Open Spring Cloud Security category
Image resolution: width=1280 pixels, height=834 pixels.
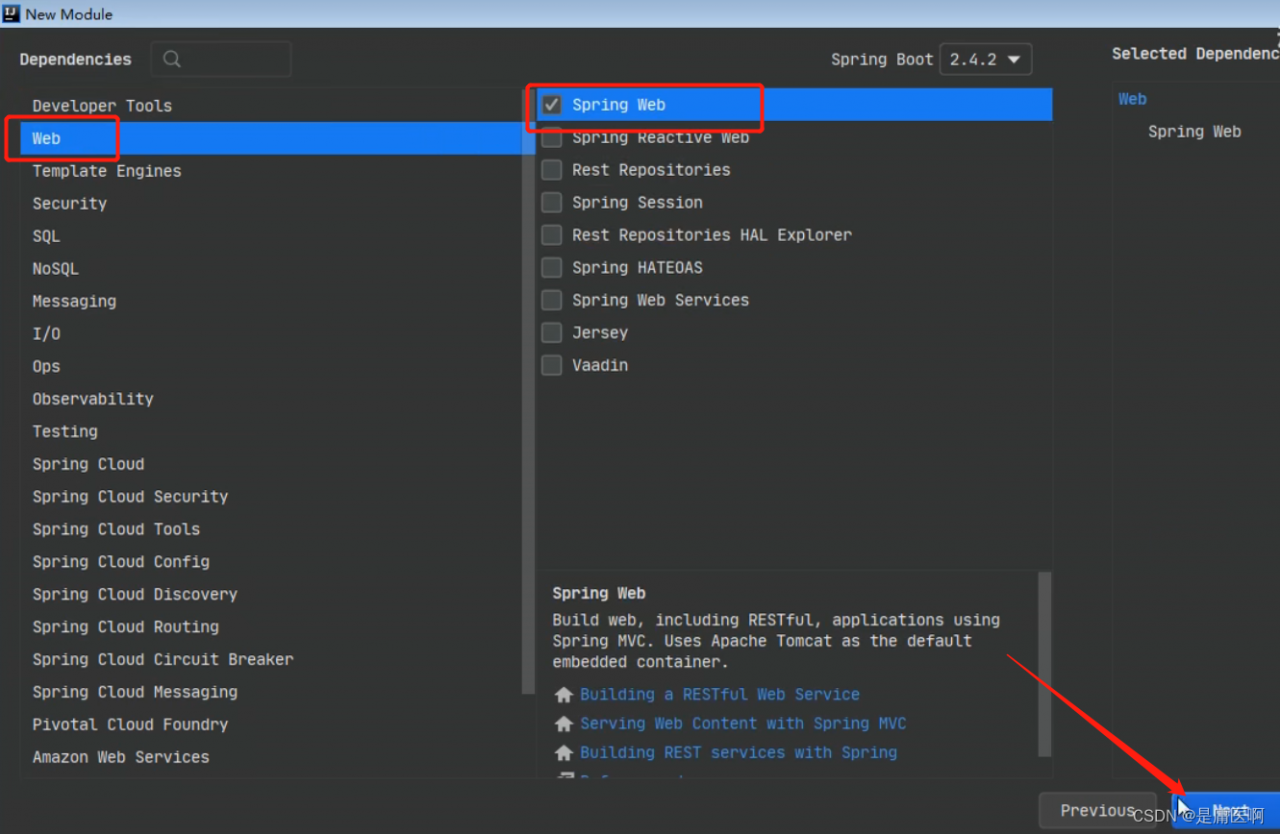pos(272,496)
